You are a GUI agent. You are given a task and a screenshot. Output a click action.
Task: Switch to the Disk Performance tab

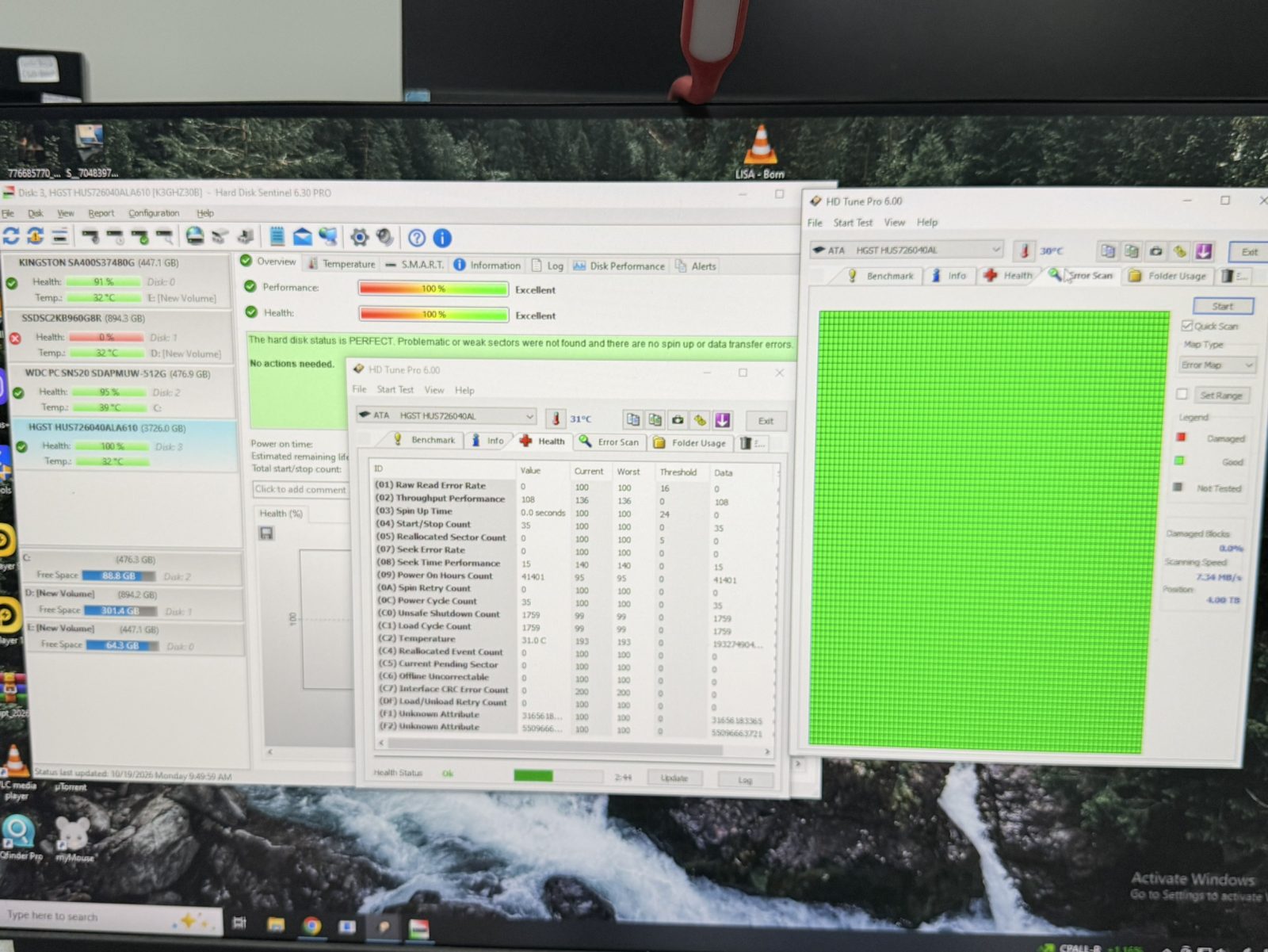point(619,266)
